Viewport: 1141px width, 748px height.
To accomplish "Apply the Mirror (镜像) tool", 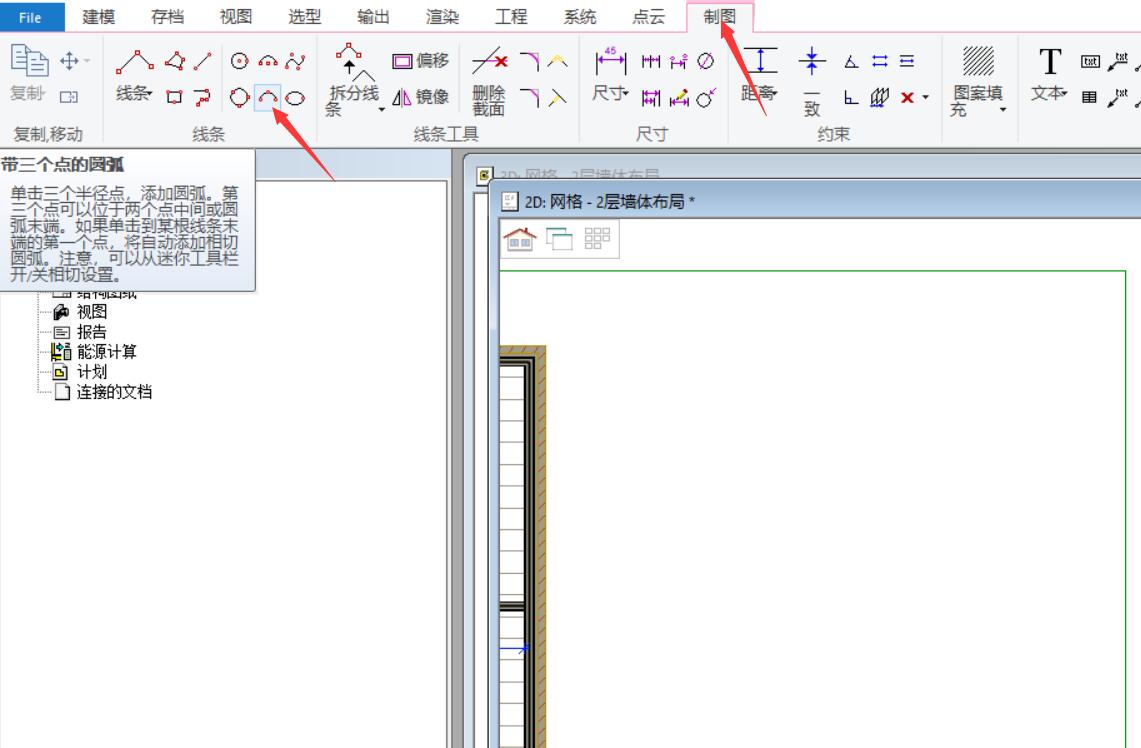I will (421, 97).
